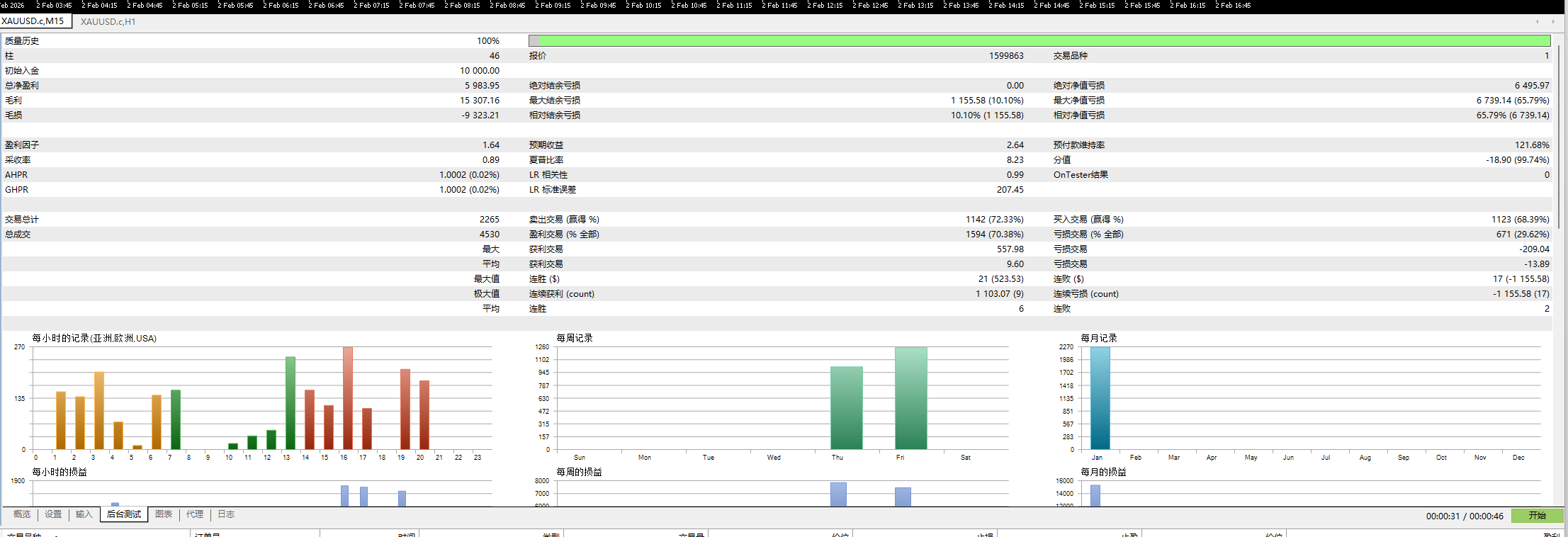Click the 盈利交易 value 1594 (70.38%)
The width and height of the screenshot is (1568, 537).
[x=995, y=234]
